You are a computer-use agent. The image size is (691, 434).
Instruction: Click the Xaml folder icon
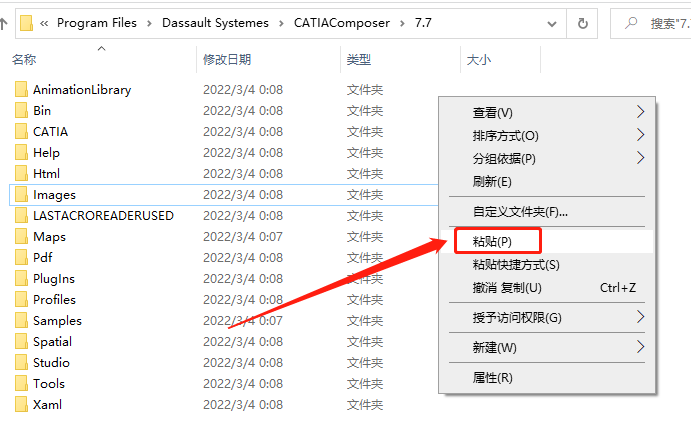[x=21, y=404]
